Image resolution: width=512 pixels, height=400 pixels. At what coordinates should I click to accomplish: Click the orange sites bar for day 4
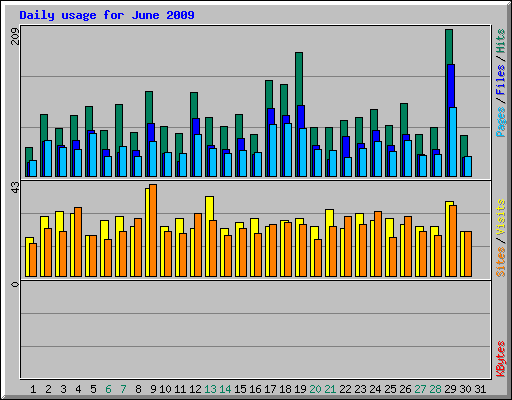pyautogui.click(x=78, y=242)
